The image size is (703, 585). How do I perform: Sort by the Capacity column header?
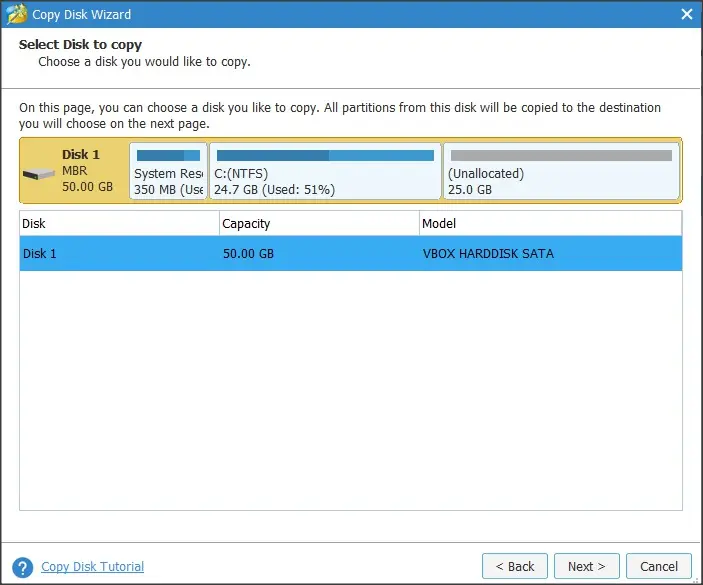pyautogui.click(x=319, y=223)
